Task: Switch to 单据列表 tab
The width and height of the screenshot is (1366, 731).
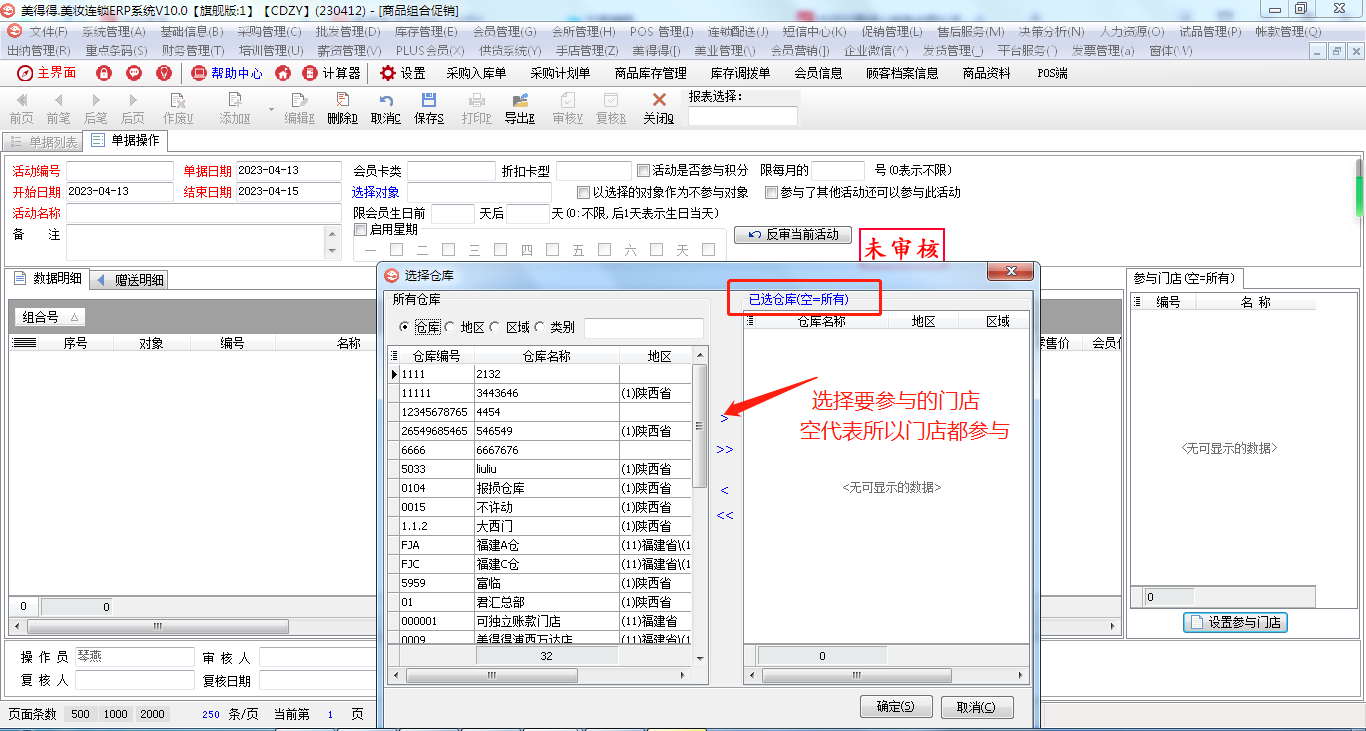Action: click(x=43, y=142)
